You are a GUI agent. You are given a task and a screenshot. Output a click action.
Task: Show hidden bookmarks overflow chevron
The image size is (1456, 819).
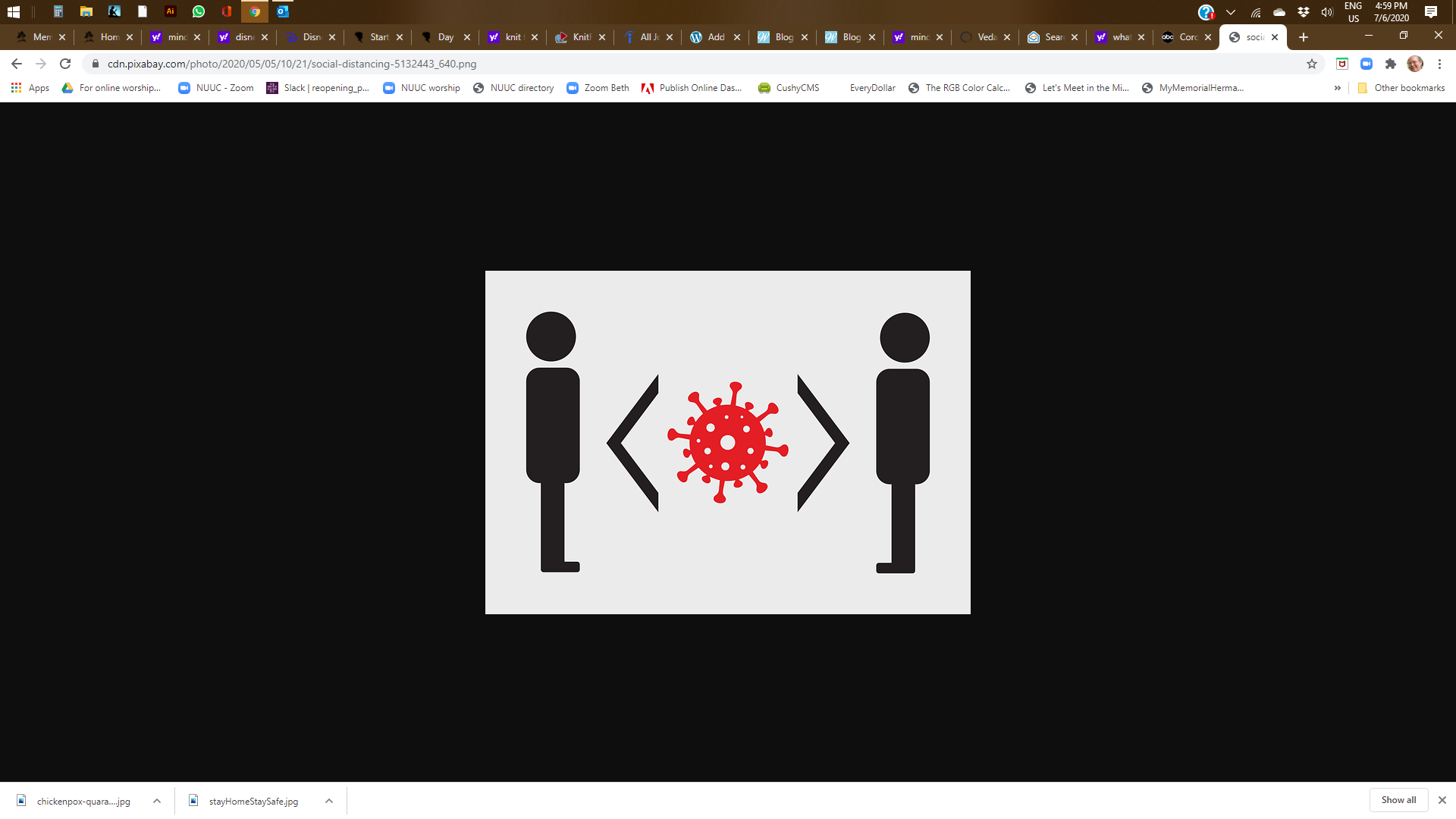[1337, 88]
